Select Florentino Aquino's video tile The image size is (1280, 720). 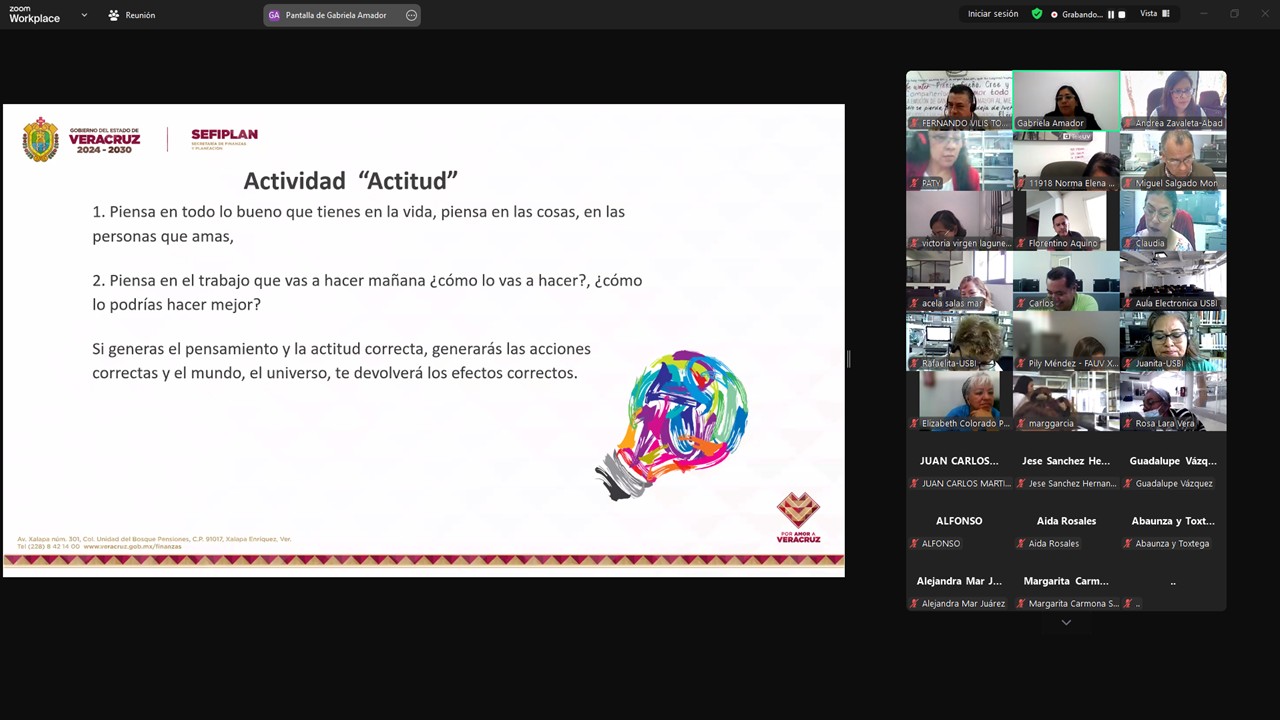pyautogui.click(x=1066, y=220)
